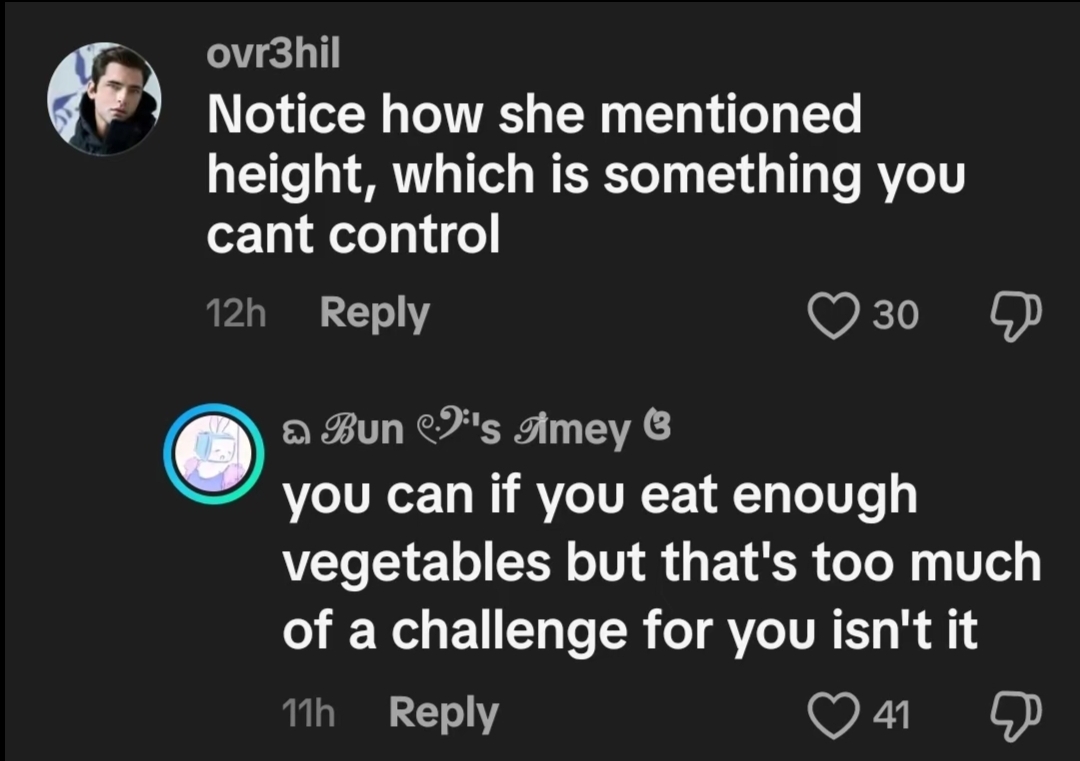Image resolution: width=1080 pixels, height=761 pixels.
Task: Reply to Bun's Aimey's comment
Action: (444, 713)
